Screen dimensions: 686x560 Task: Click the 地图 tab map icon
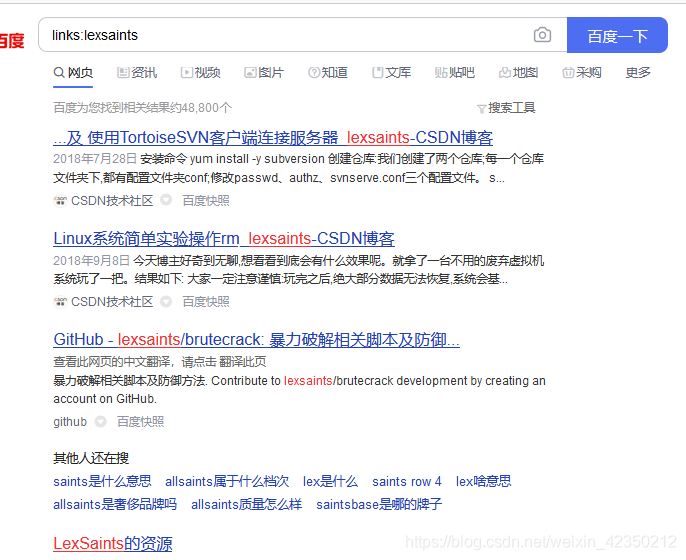click(x=505, y=72)
